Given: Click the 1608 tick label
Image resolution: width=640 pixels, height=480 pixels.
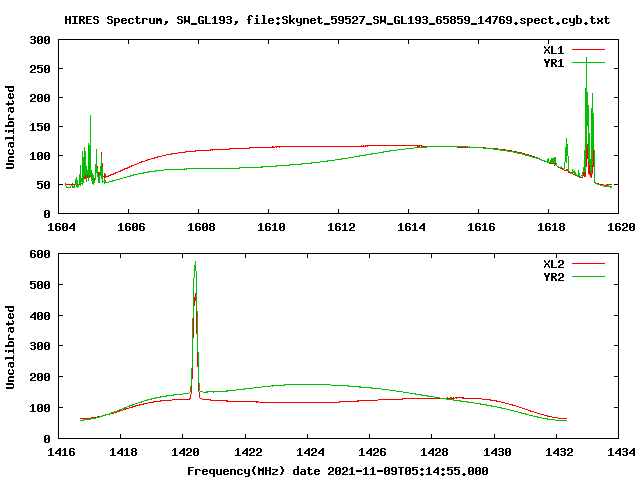Looking at the screenshot, I should [x=201, y=227].
